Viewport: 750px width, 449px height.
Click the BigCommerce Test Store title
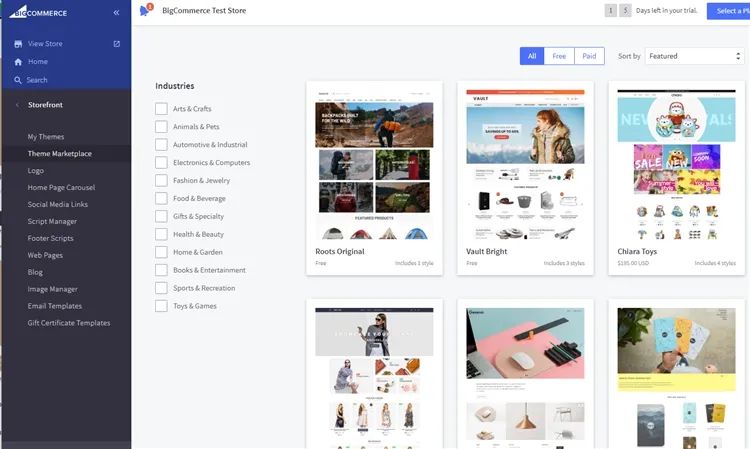[x=204, y=11]
